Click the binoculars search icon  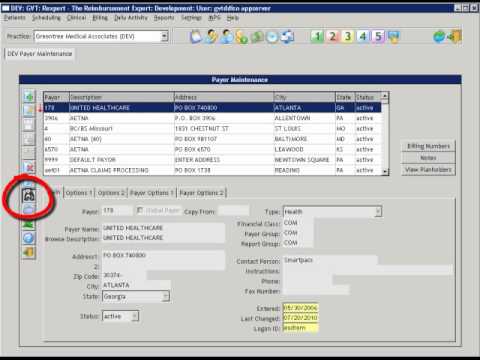(x=29, y=195)
